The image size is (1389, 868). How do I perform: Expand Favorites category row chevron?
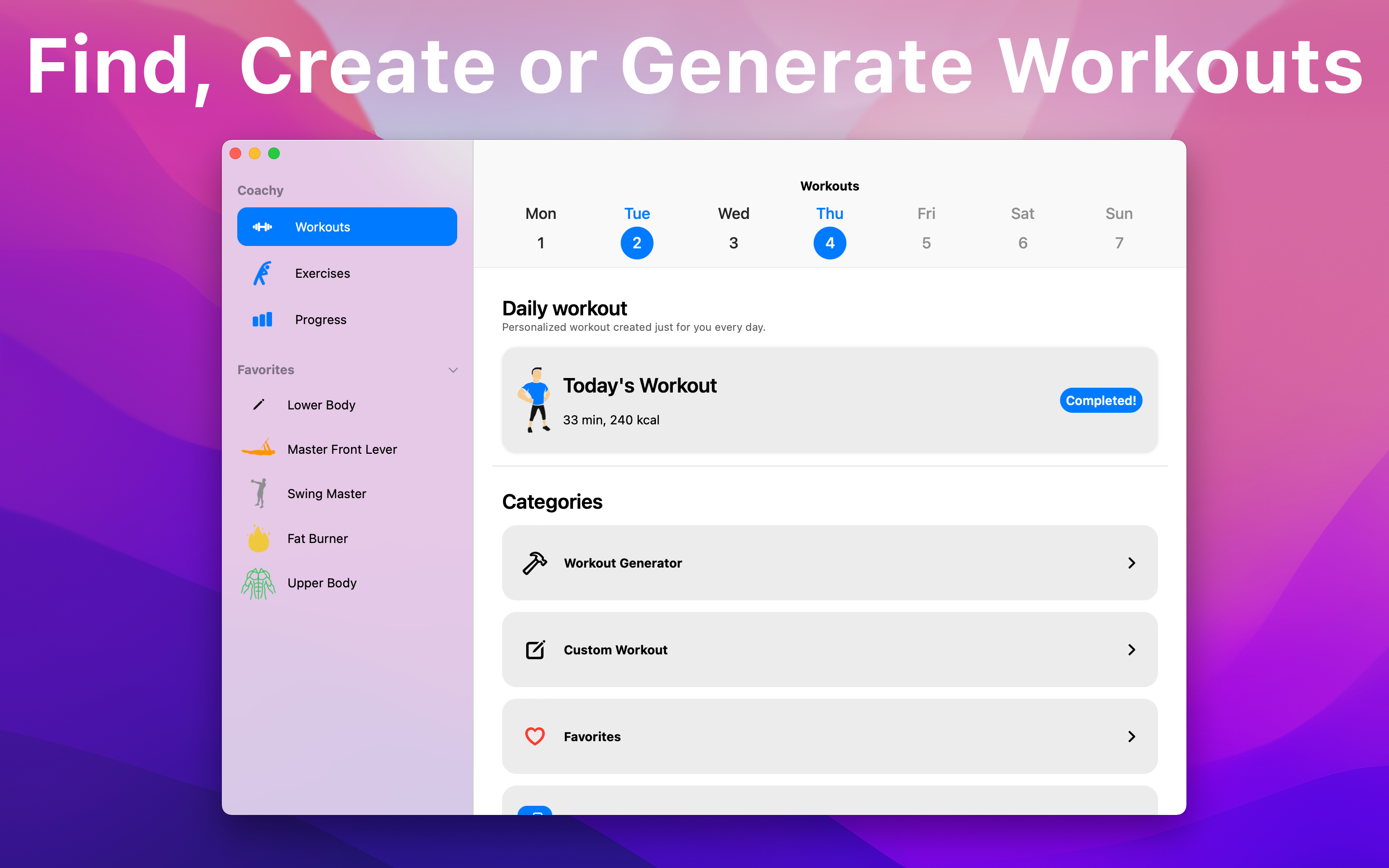coord(1131,736)
